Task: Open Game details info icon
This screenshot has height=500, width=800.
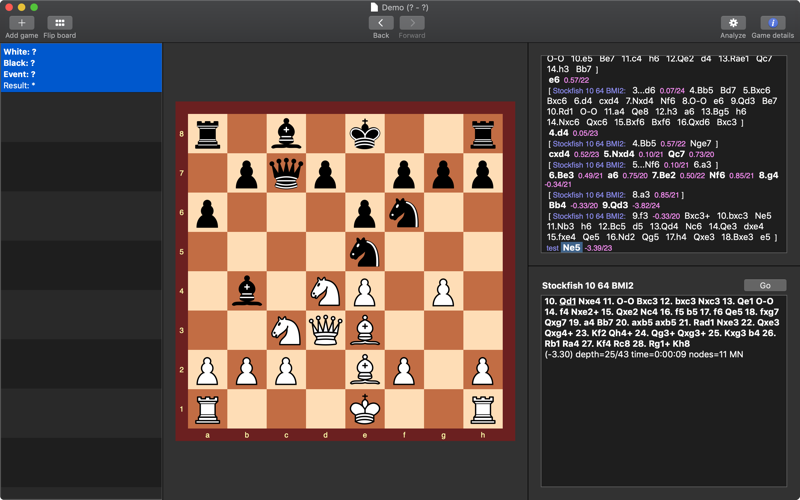Action: [772, 23]
